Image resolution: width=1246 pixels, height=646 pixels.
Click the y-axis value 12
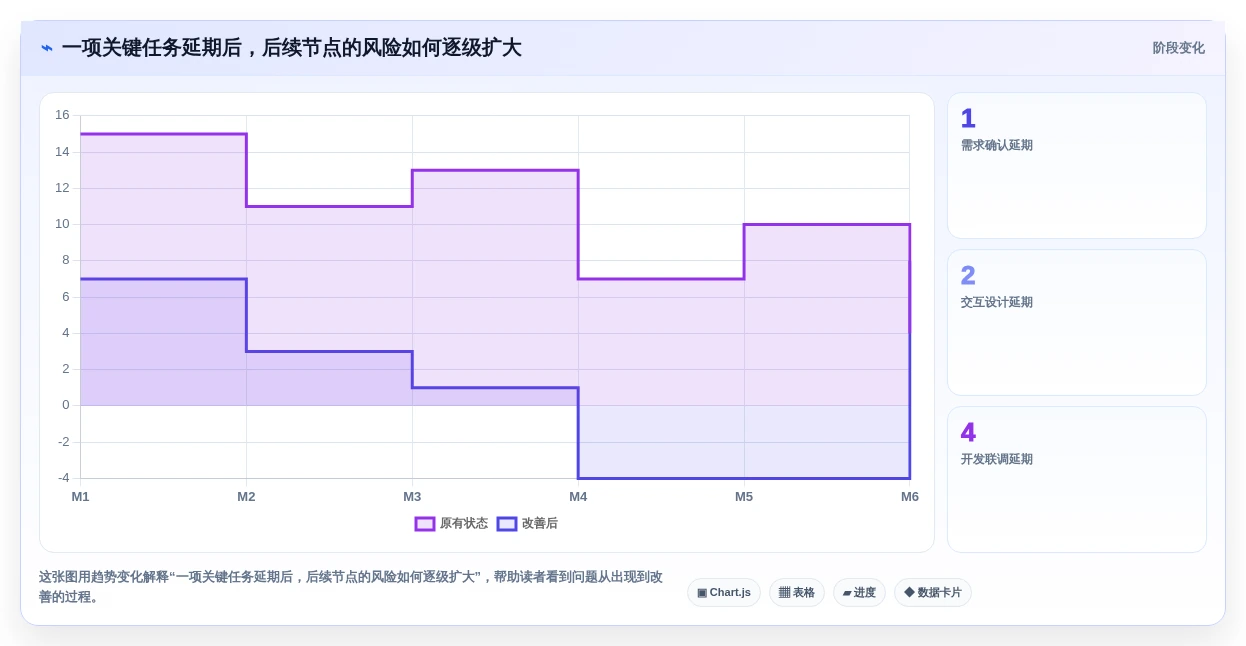62,188
